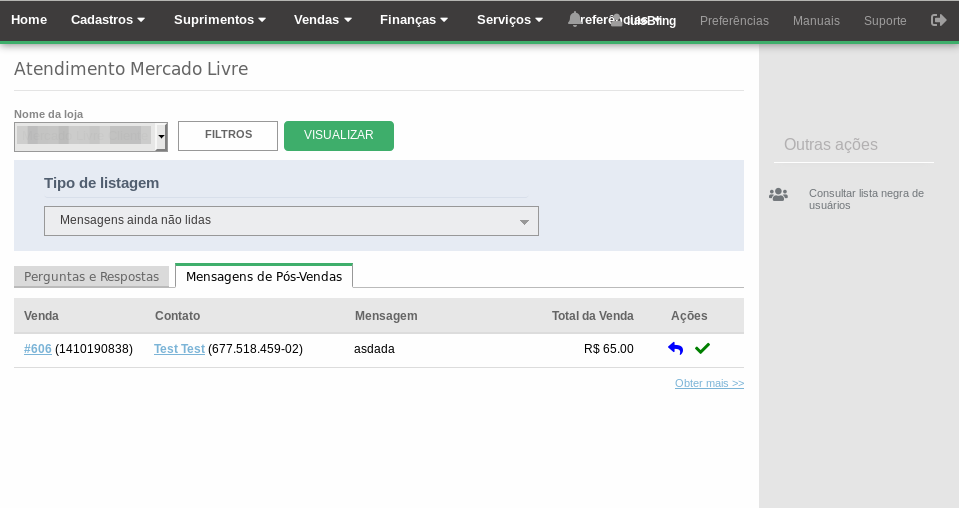Click the Total da Venda column header

coord(593,316)
